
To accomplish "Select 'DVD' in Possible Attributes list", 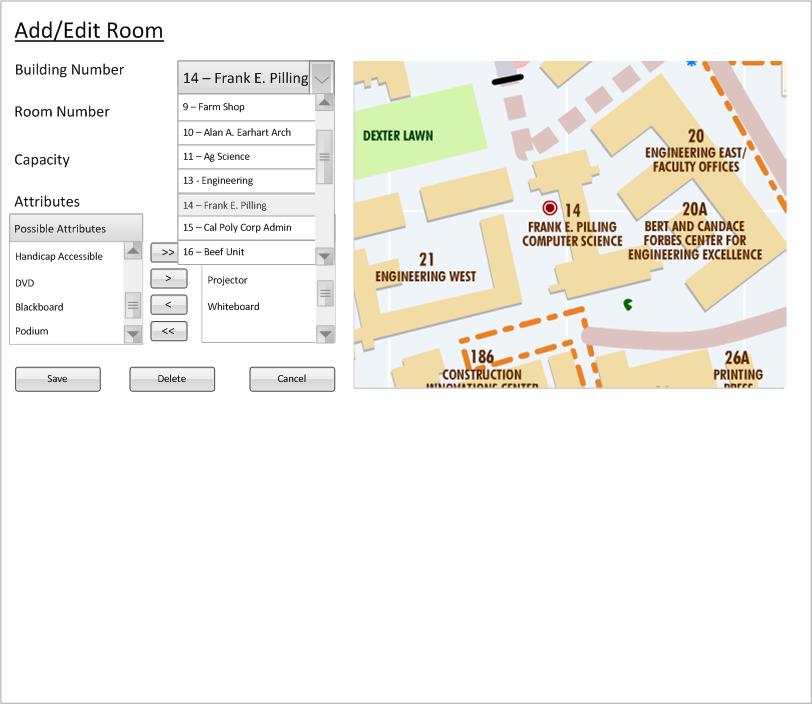I will pos(25,283).
